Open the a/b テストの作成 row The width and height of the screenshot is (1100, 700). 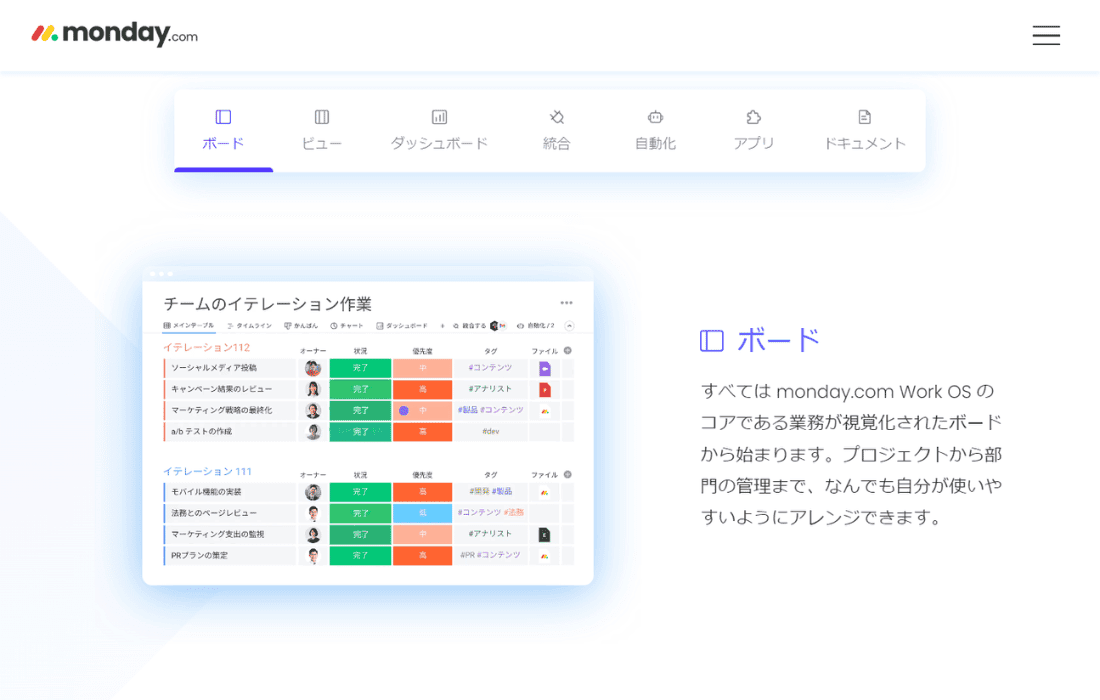pos(229,431)
